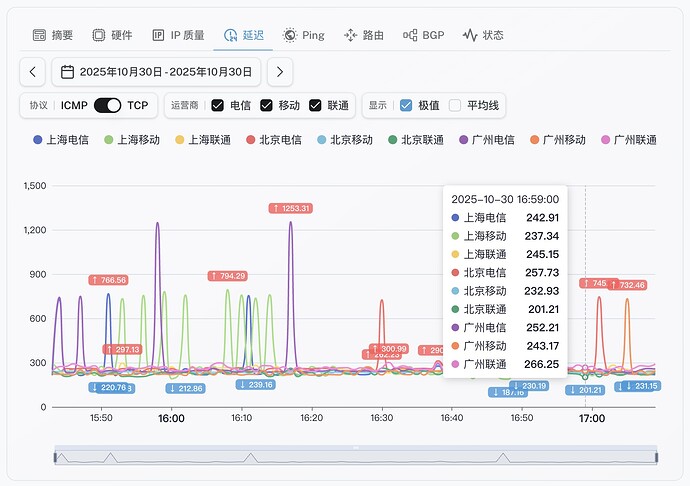Uncheck the 电信 carrier checkbox

pyautogui.click(x=217, y=105)
